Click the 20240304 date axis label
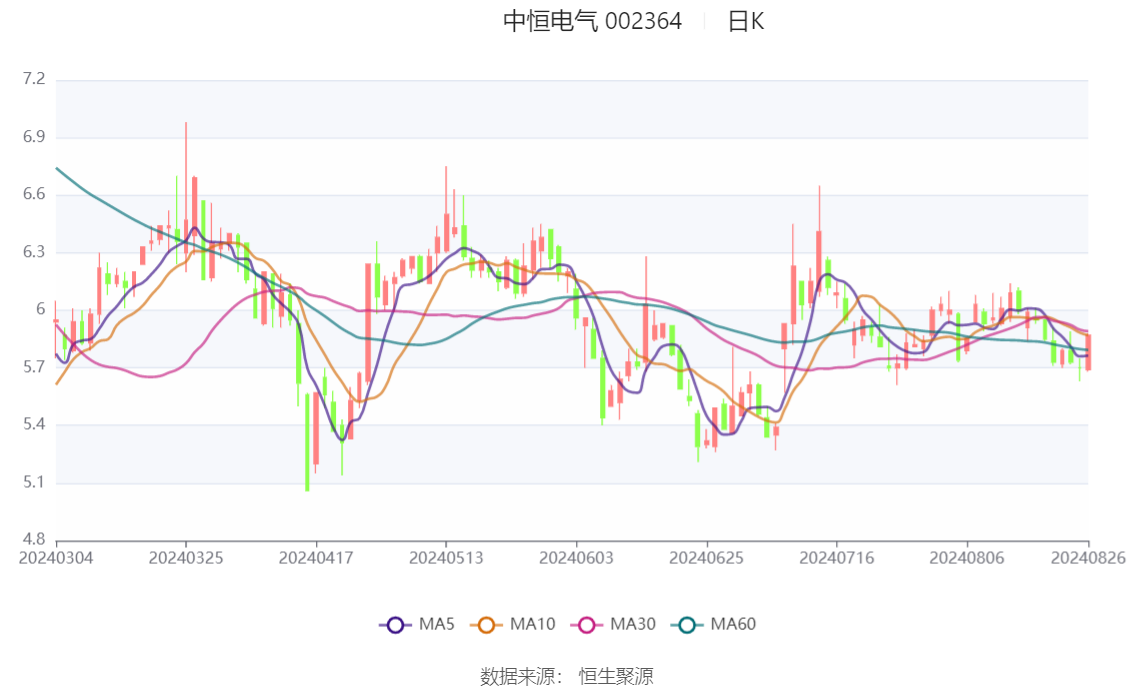This screenshot has width=1134, height=689. [x=56, y=558]
